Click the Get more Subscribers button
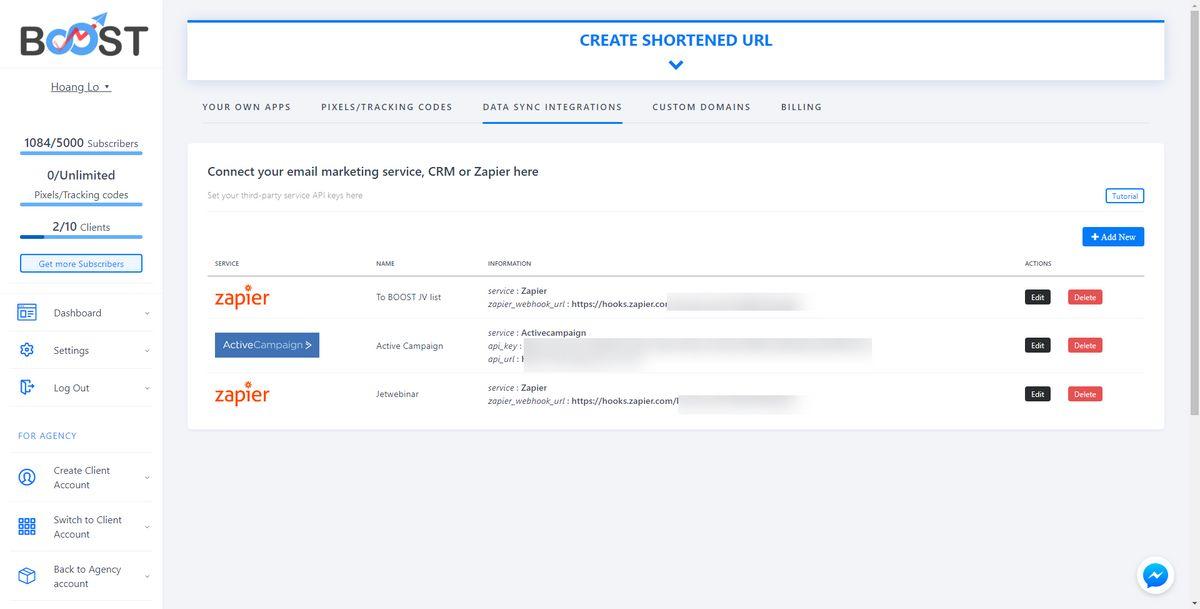Viewport: 1200px width, 609px height. (x=81, y=264)
